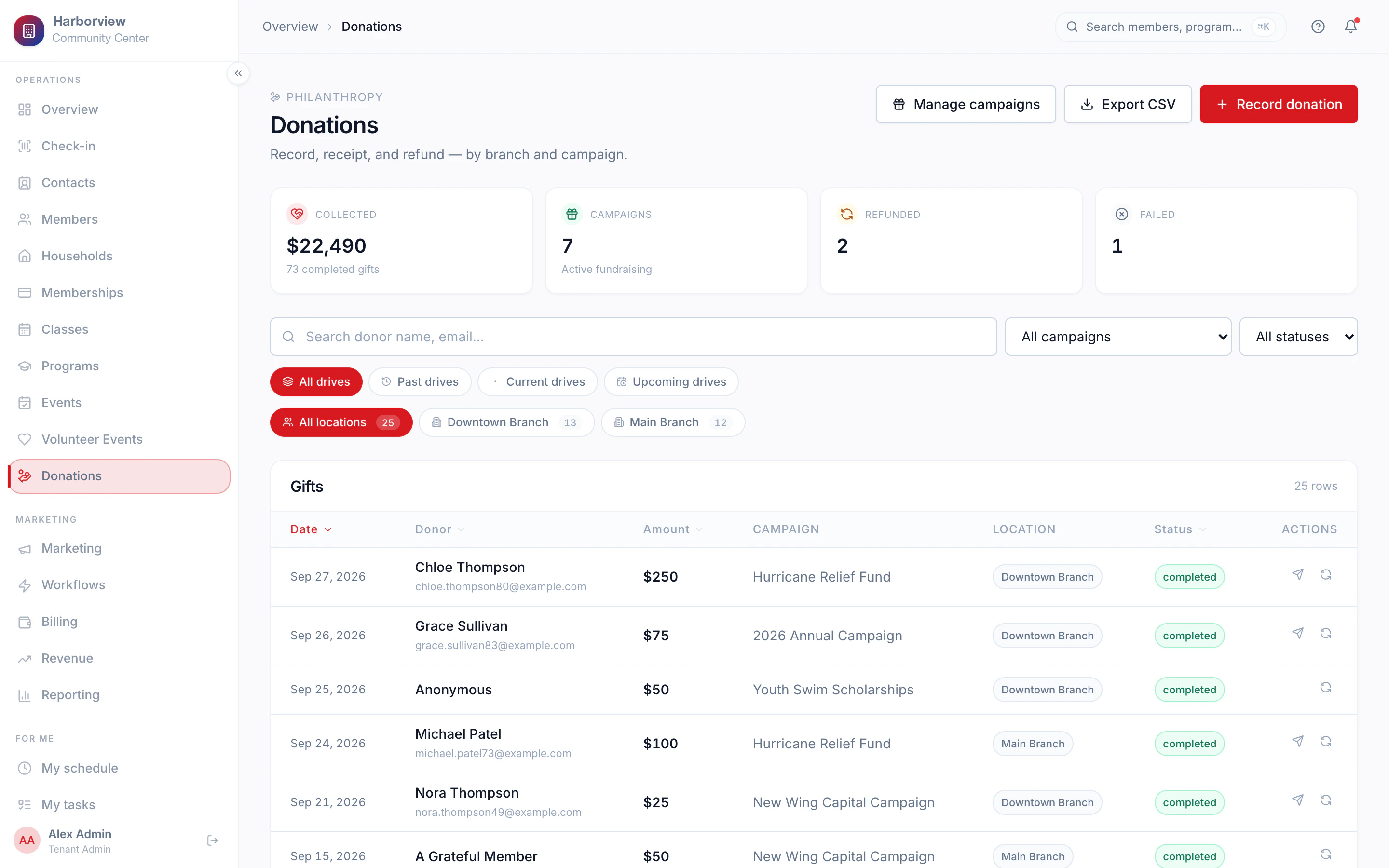Filter by Current drives

coord(537,382)
